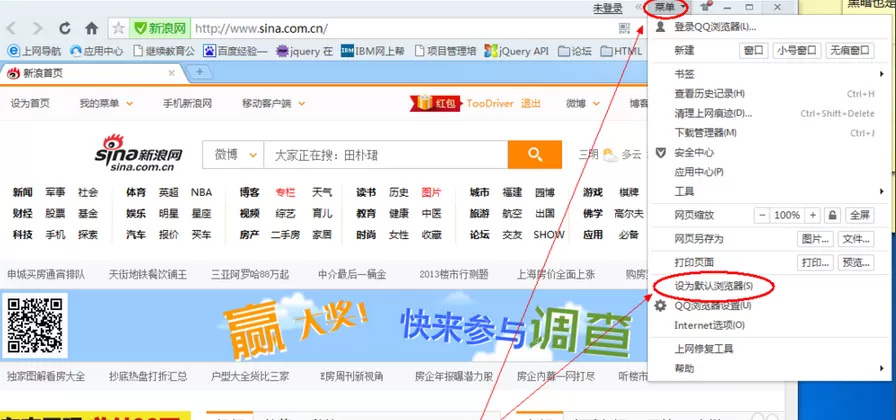Viewport: 896px width, 420px height.
Task: Open the 菜单 dropdown in title bar
Action: 667,7
